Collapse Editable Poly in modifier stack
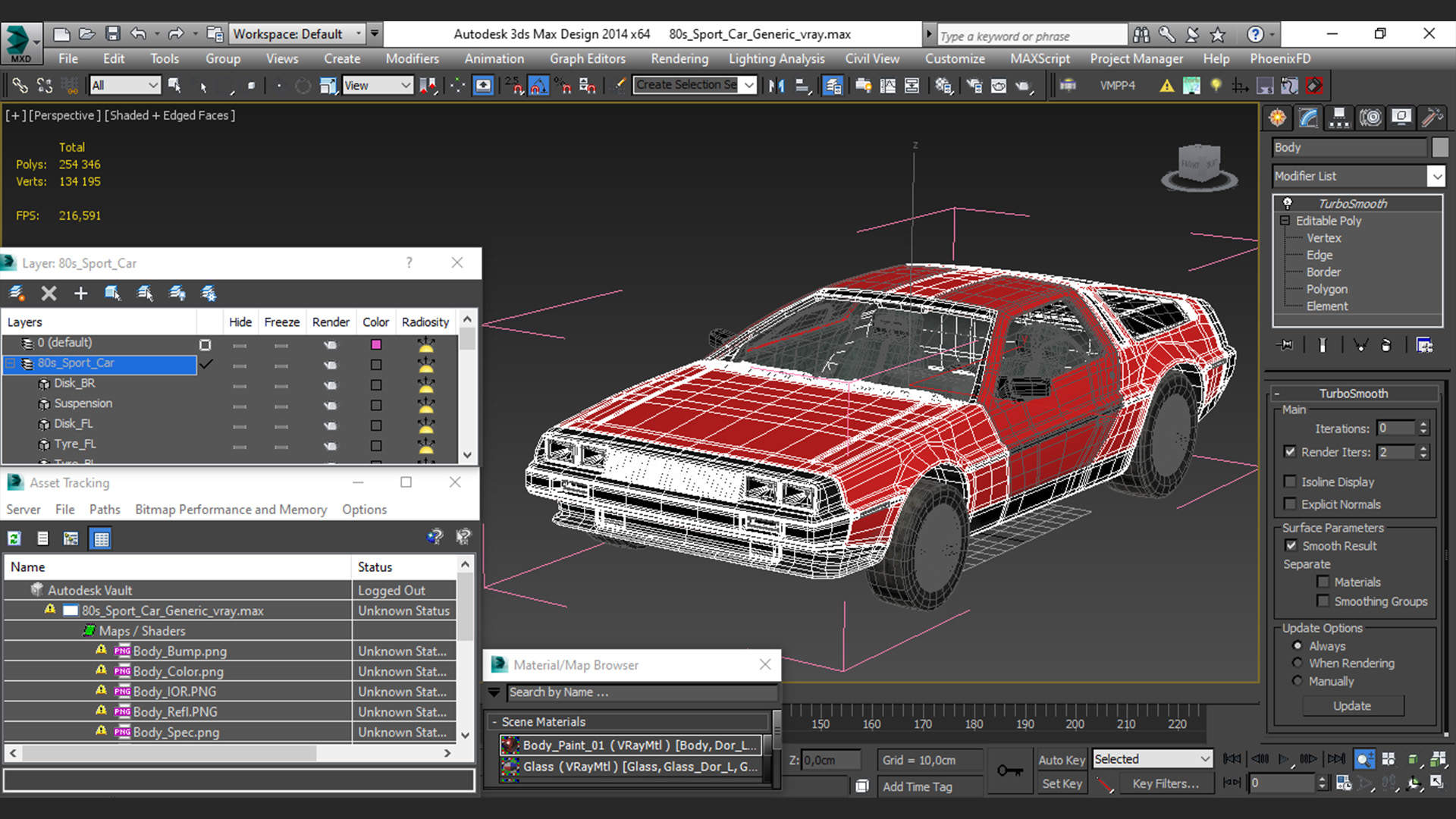The image size is (1456, 819). tap(1285, 221)
